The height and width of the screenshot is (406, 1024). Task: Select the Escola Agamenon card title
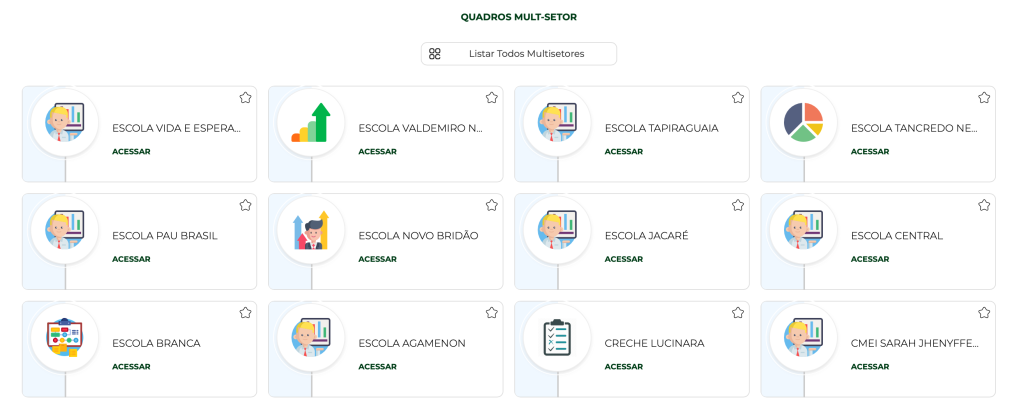[411, 343]
